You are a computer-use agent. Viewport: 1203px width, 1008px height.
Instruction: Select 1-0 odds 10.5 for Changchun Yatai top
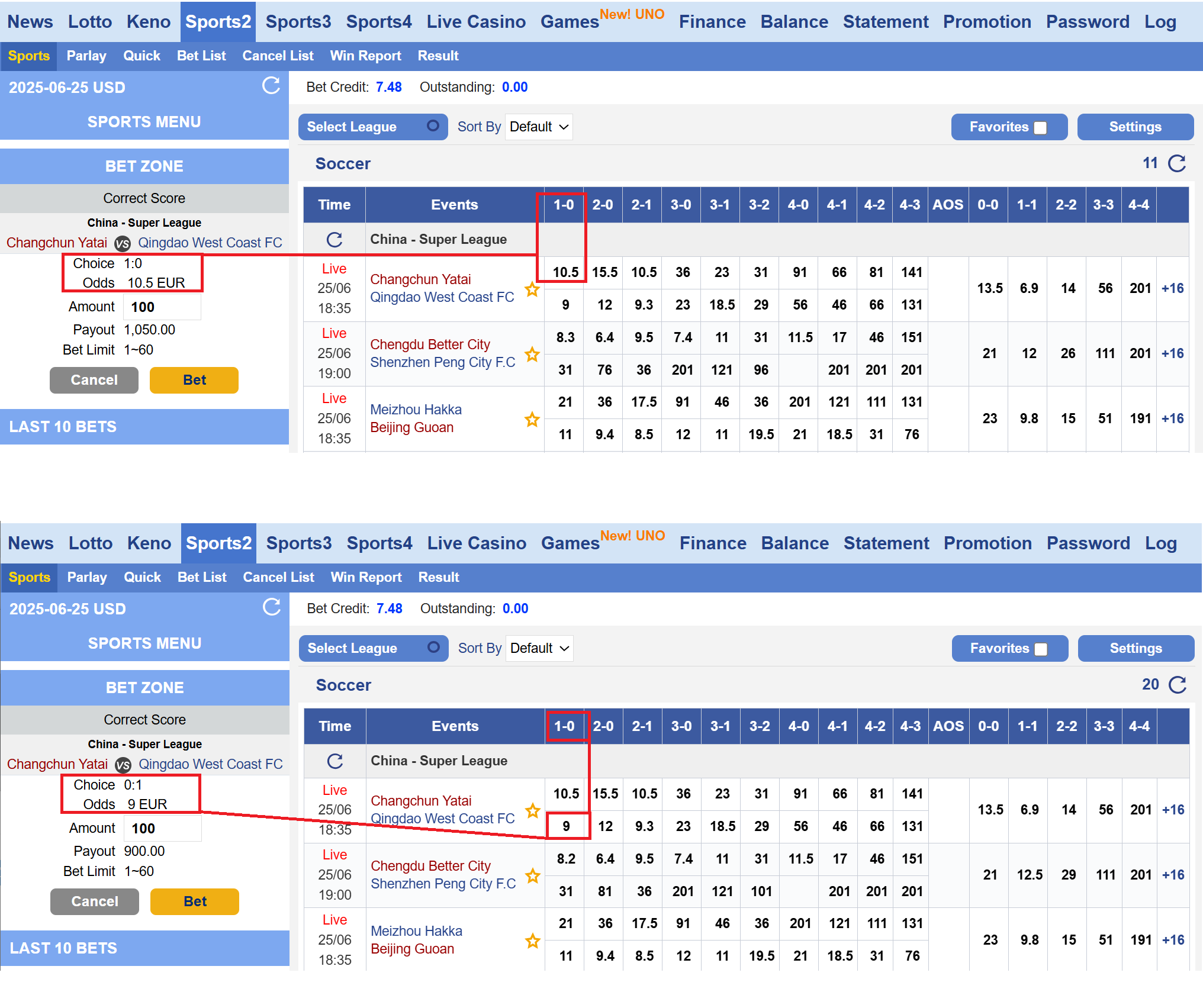(565, 272)
